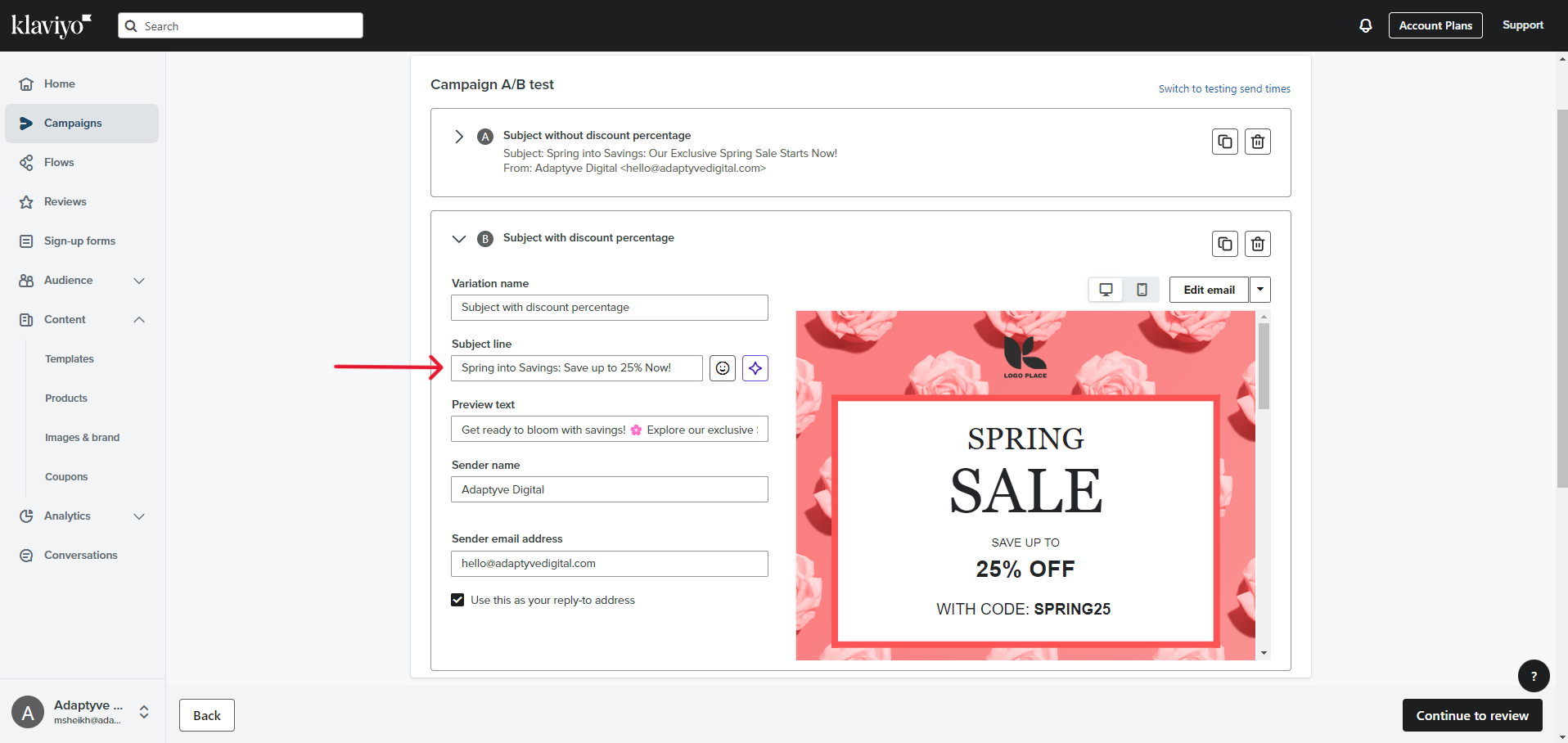Click Switch to testing send times link

pyautogui.click(x=1224, y=89)
